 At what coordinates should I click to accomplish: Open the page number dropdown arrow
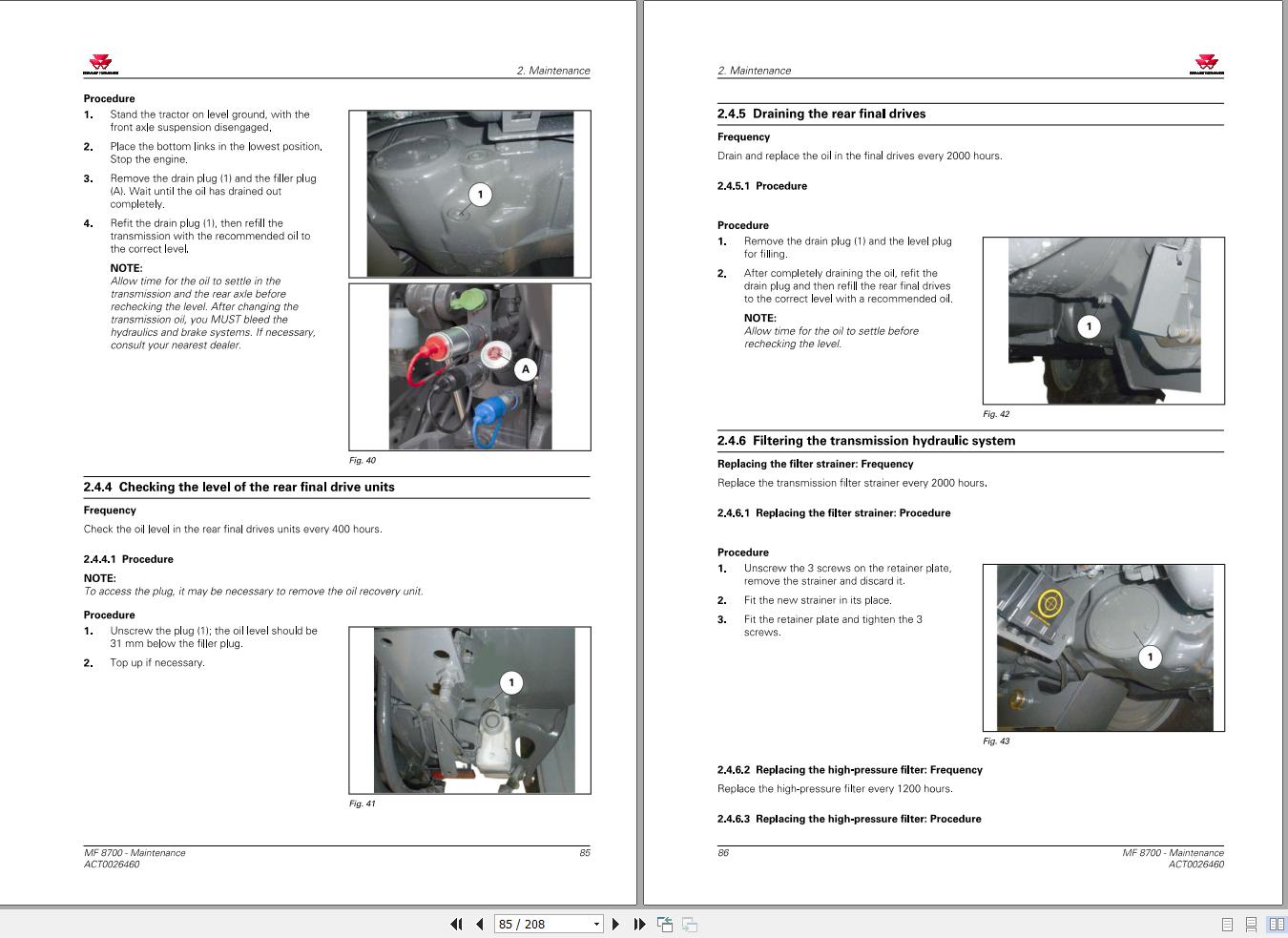[x=597, y=924]
